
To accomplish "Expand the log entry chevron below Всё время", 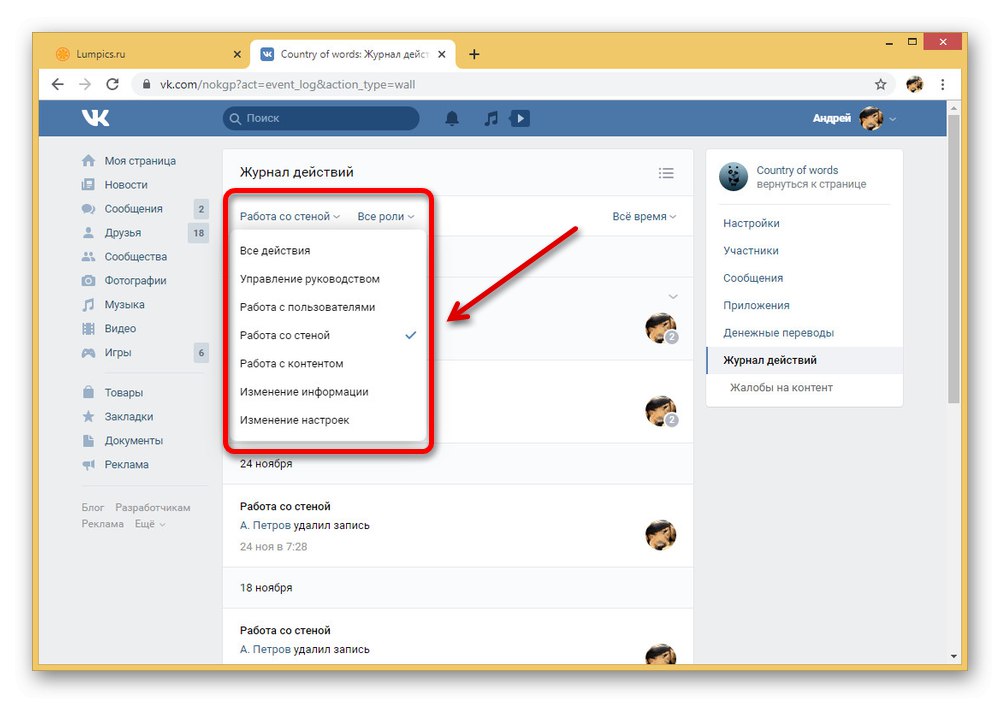I will point(673,297).
